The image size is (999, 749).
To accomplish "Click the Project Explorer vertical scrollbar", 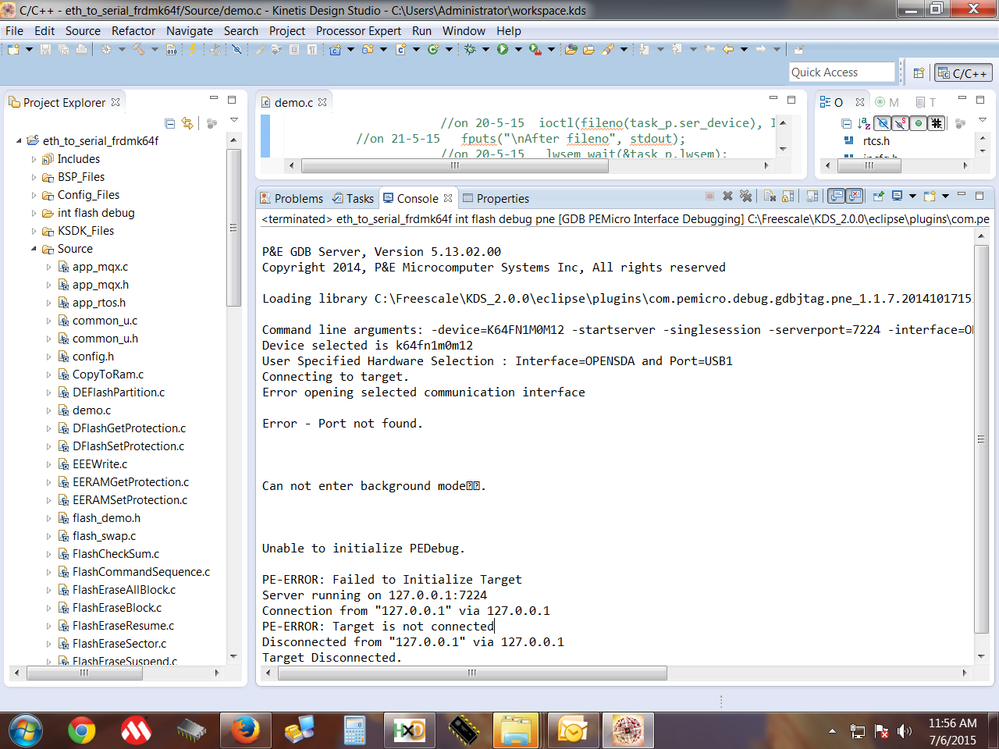I will (234, 228).
